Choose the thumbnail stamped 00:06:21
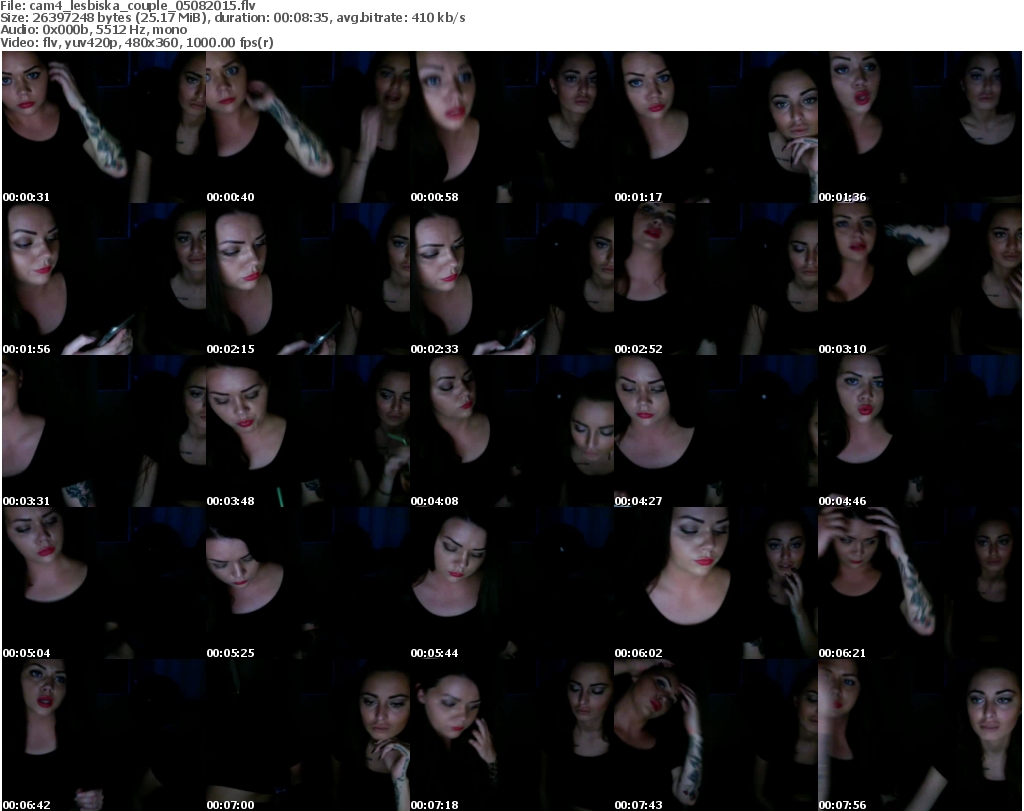Image resolution: width=1024 pixels, height=811 pixels. (920, 583)
